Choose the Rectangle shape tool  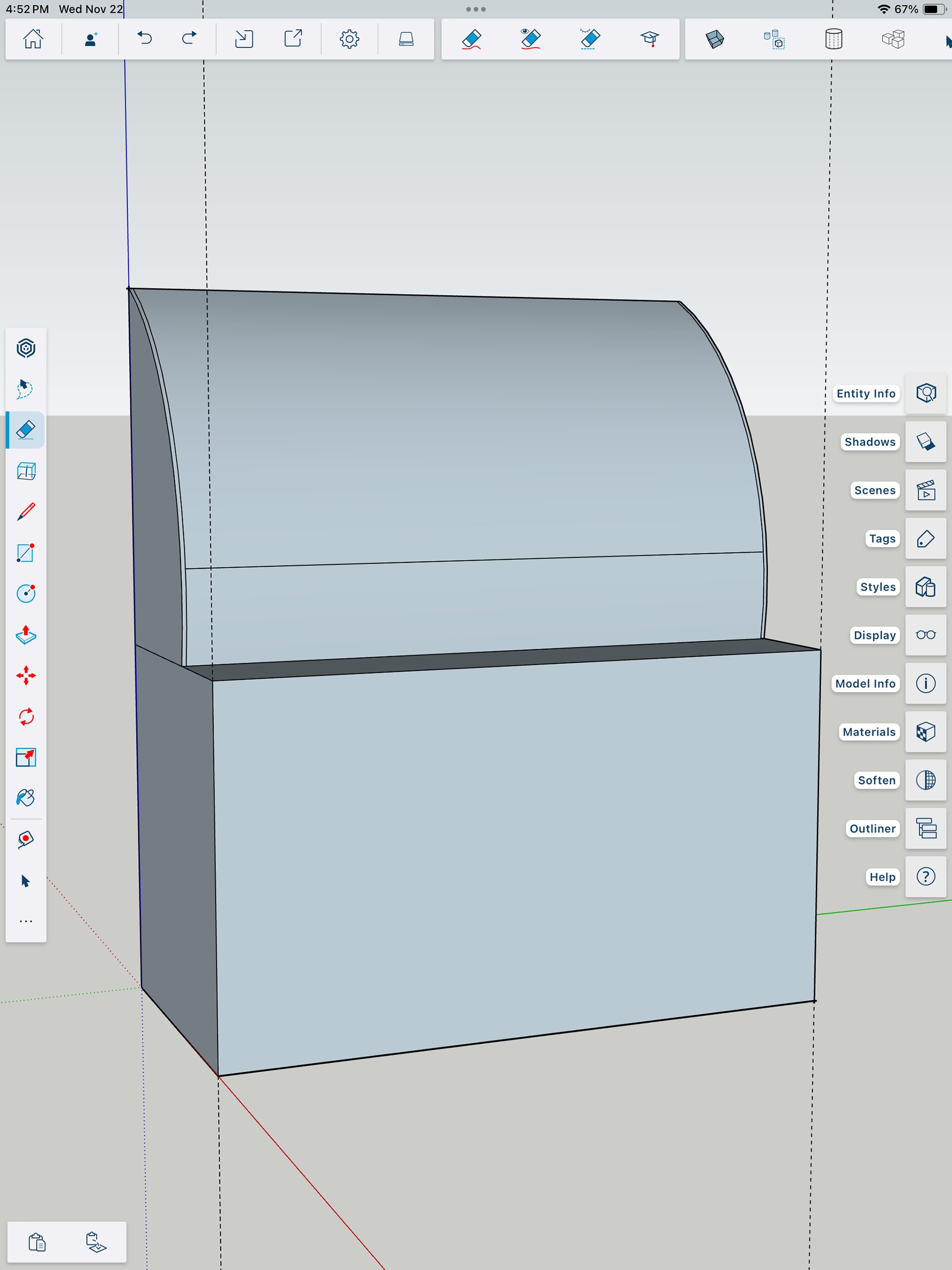(26, 553)
